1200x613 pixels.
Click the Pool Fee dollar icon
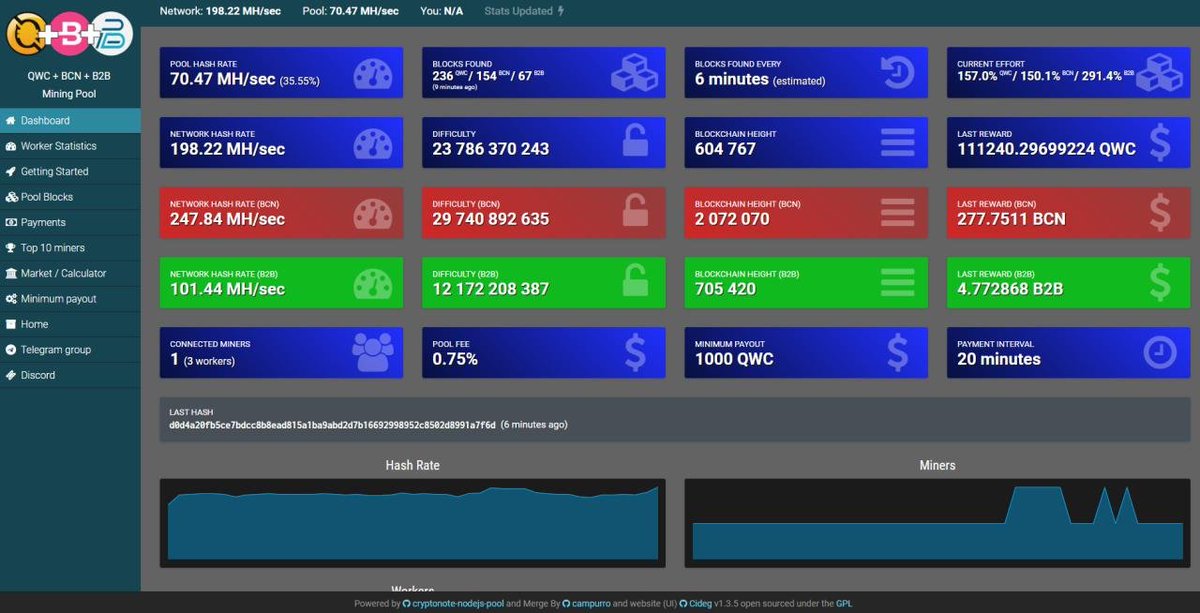(634, 353)
